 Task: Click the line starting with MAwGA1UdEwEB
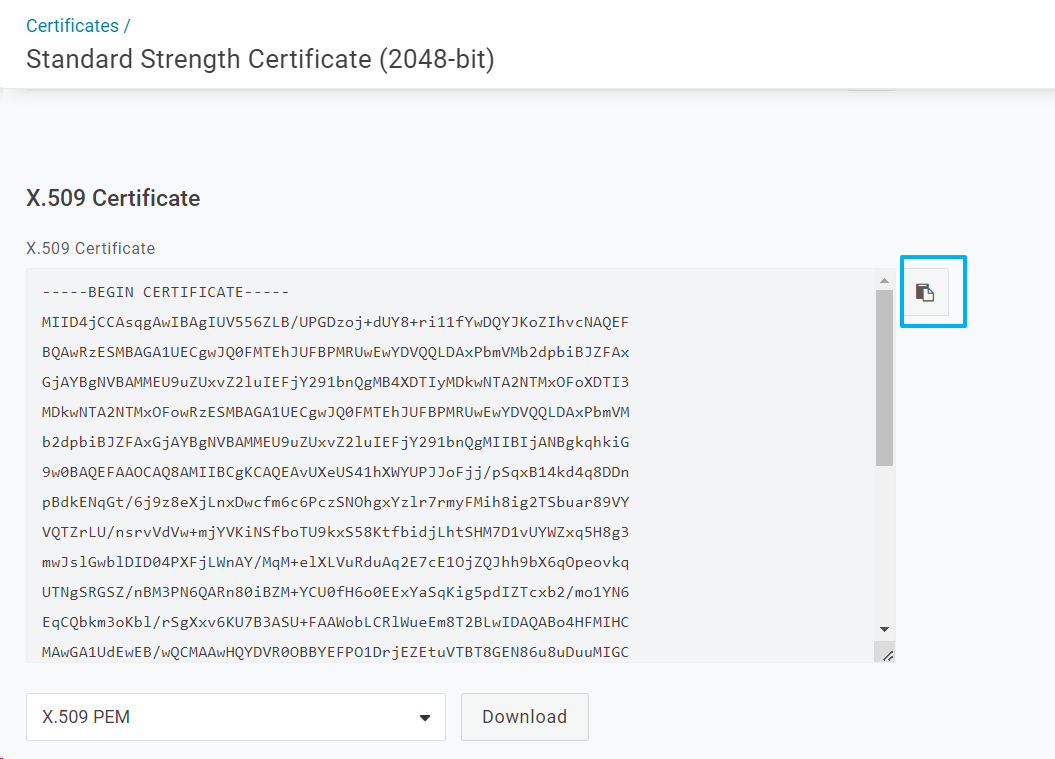click(335, 652)
